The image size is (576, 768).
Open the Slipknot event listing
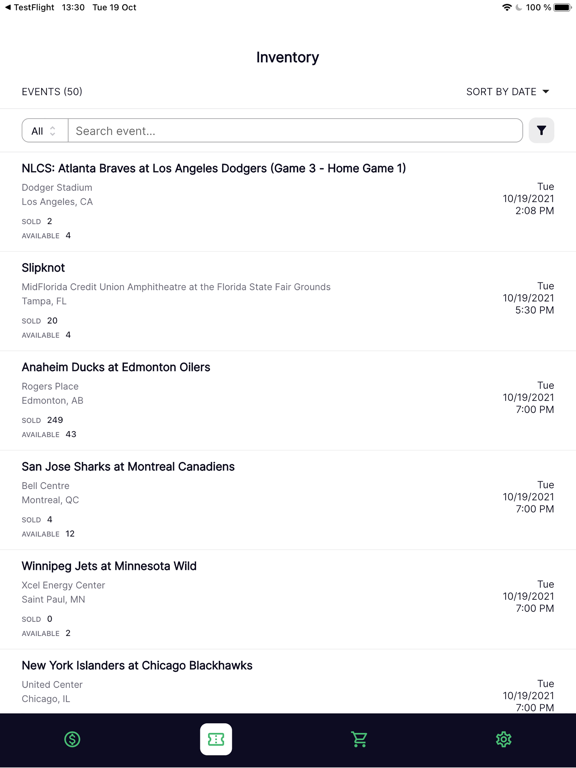coord(288,301)
